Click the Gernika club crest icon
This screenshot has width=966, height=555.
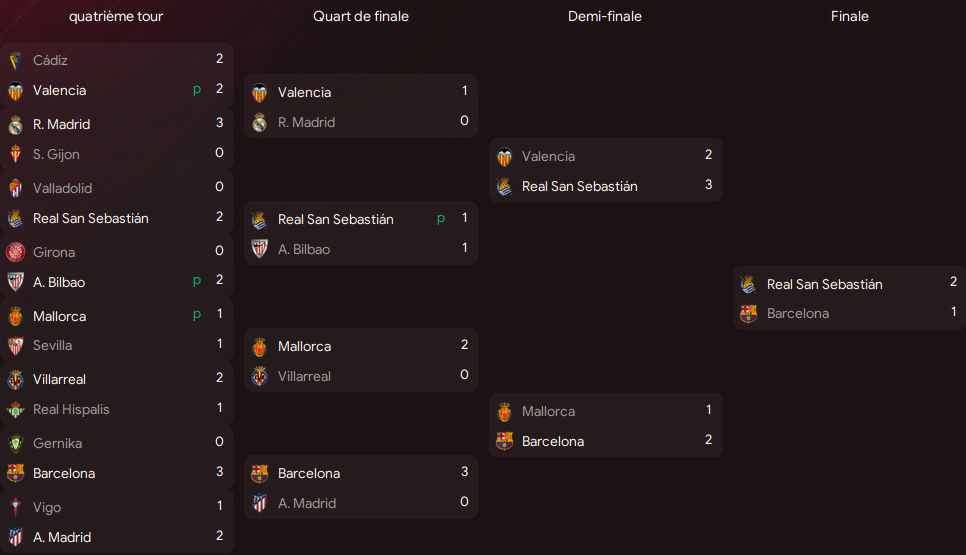pos(15,444)
